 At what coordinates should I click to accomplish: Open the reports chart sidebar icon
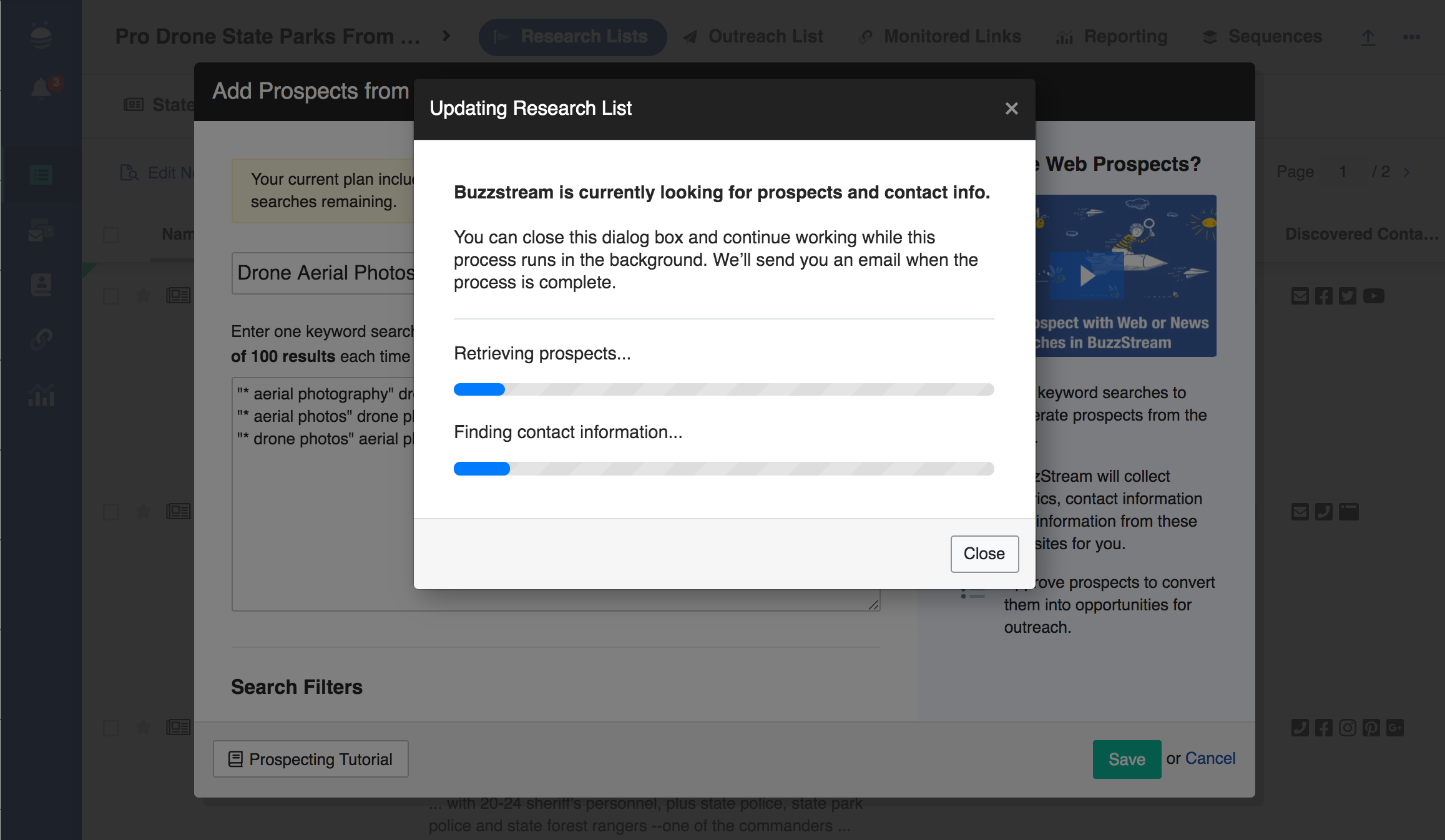[x=41, y=394]
